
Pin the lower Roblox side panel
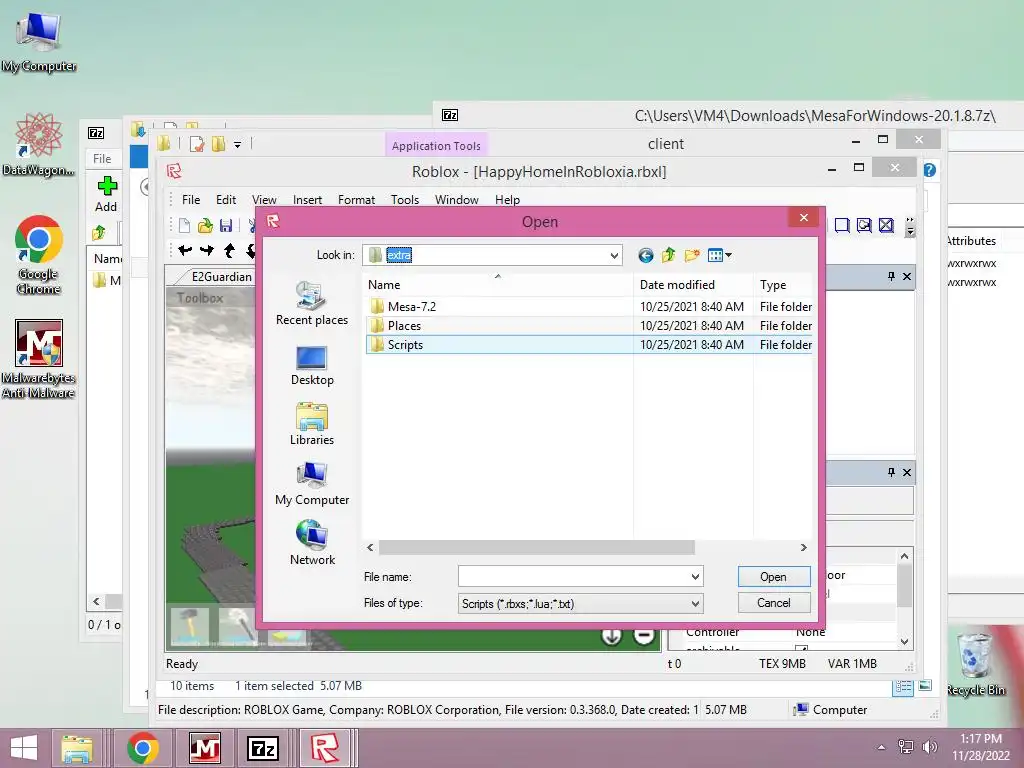(891, 472)
